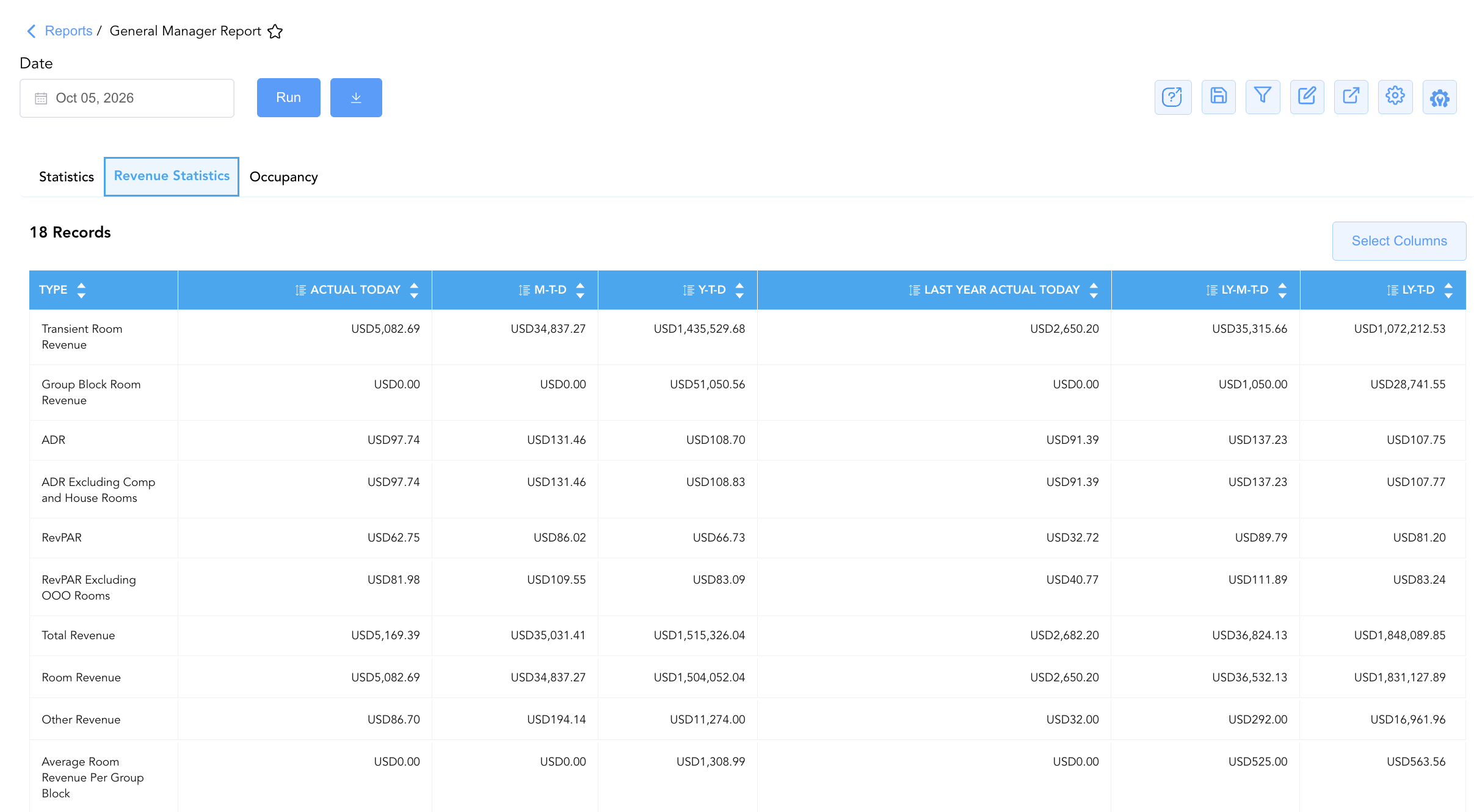Click the back chevron beside Reports
Image resolution: width=1474 pixels, height=812 pixels.
pos(31,31)
